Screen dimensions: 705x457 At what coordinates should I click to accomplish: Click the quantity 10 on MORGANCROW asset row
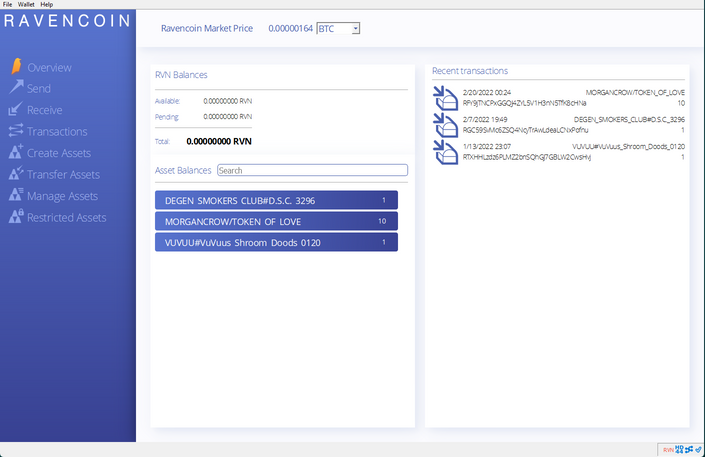pyautogui.click(x=382, y=221)
